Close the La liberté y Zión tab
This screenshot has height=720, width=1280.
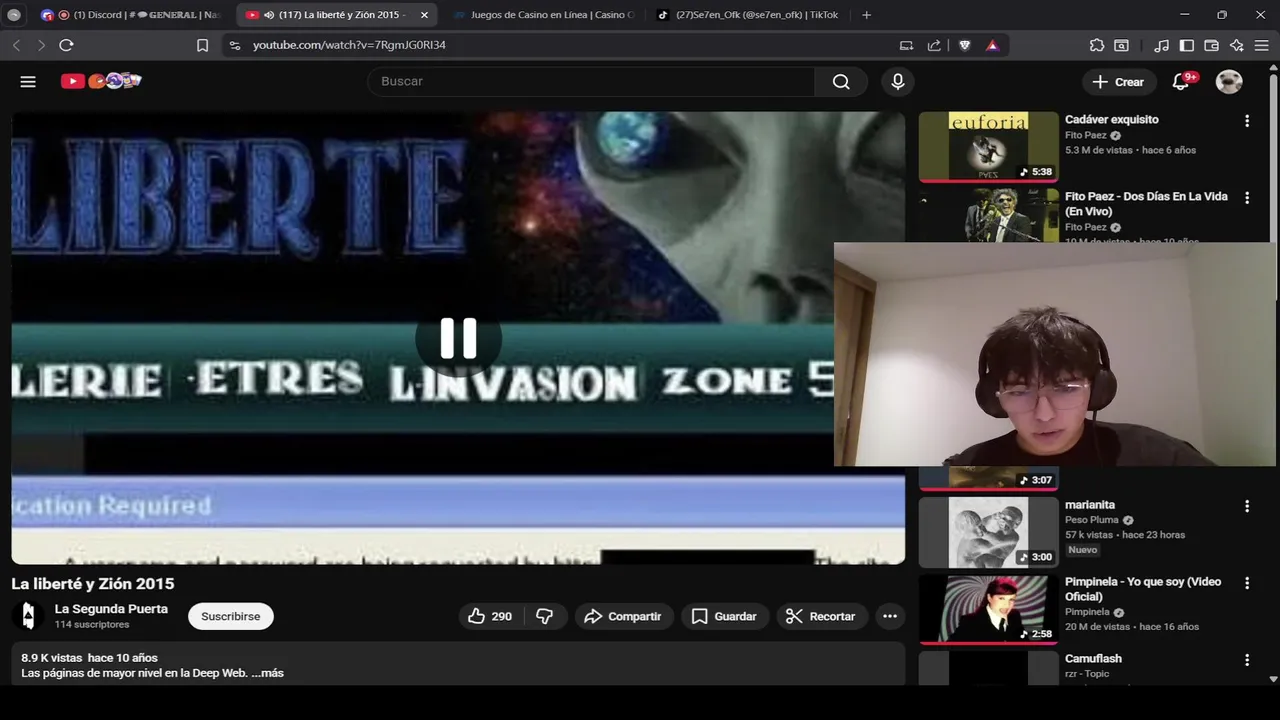(424, 15)
